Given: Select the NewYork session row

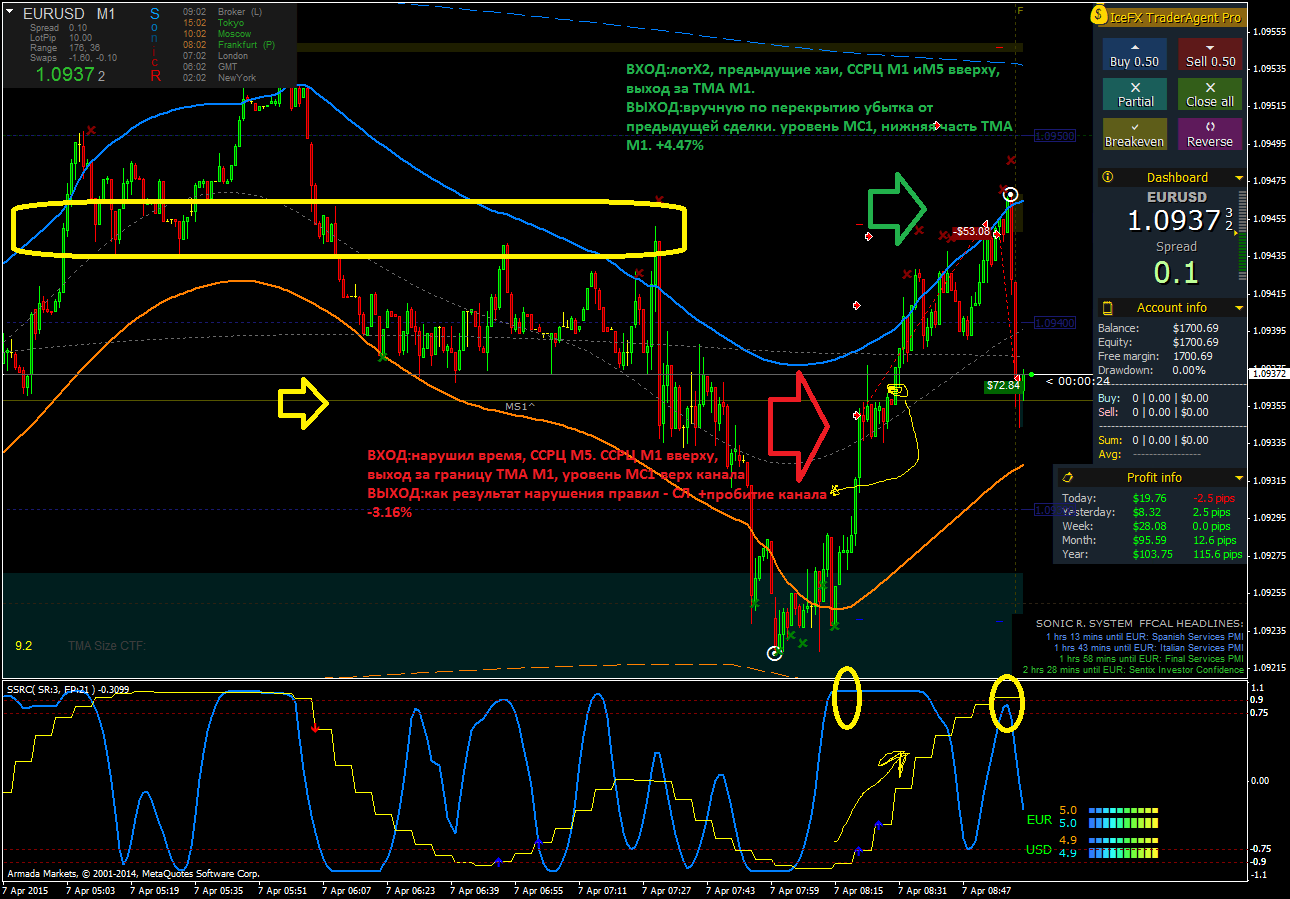Looking at the screenshot, I should (x=220, y=77).
